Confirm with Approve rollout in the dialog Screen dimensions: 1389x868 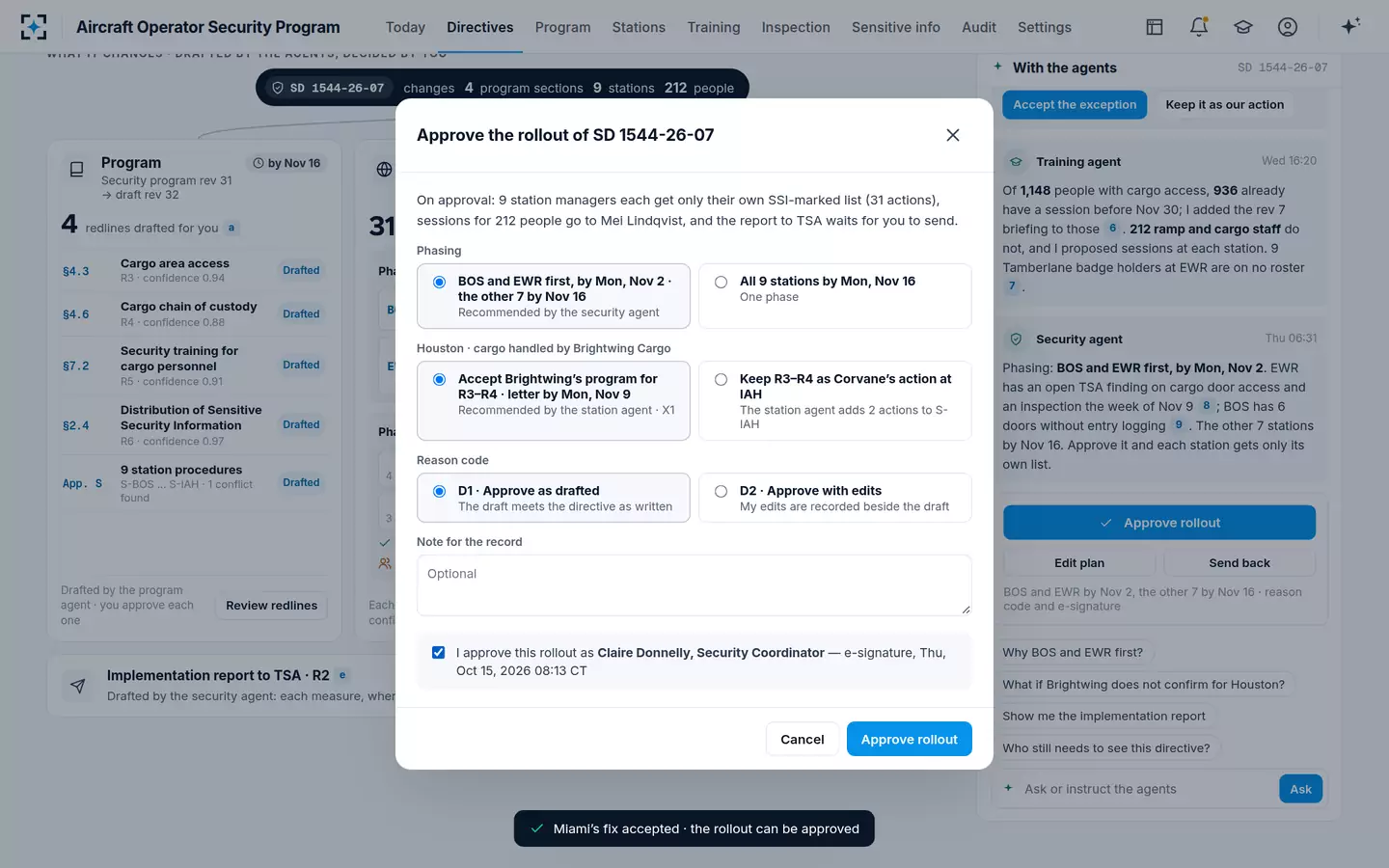910,739
